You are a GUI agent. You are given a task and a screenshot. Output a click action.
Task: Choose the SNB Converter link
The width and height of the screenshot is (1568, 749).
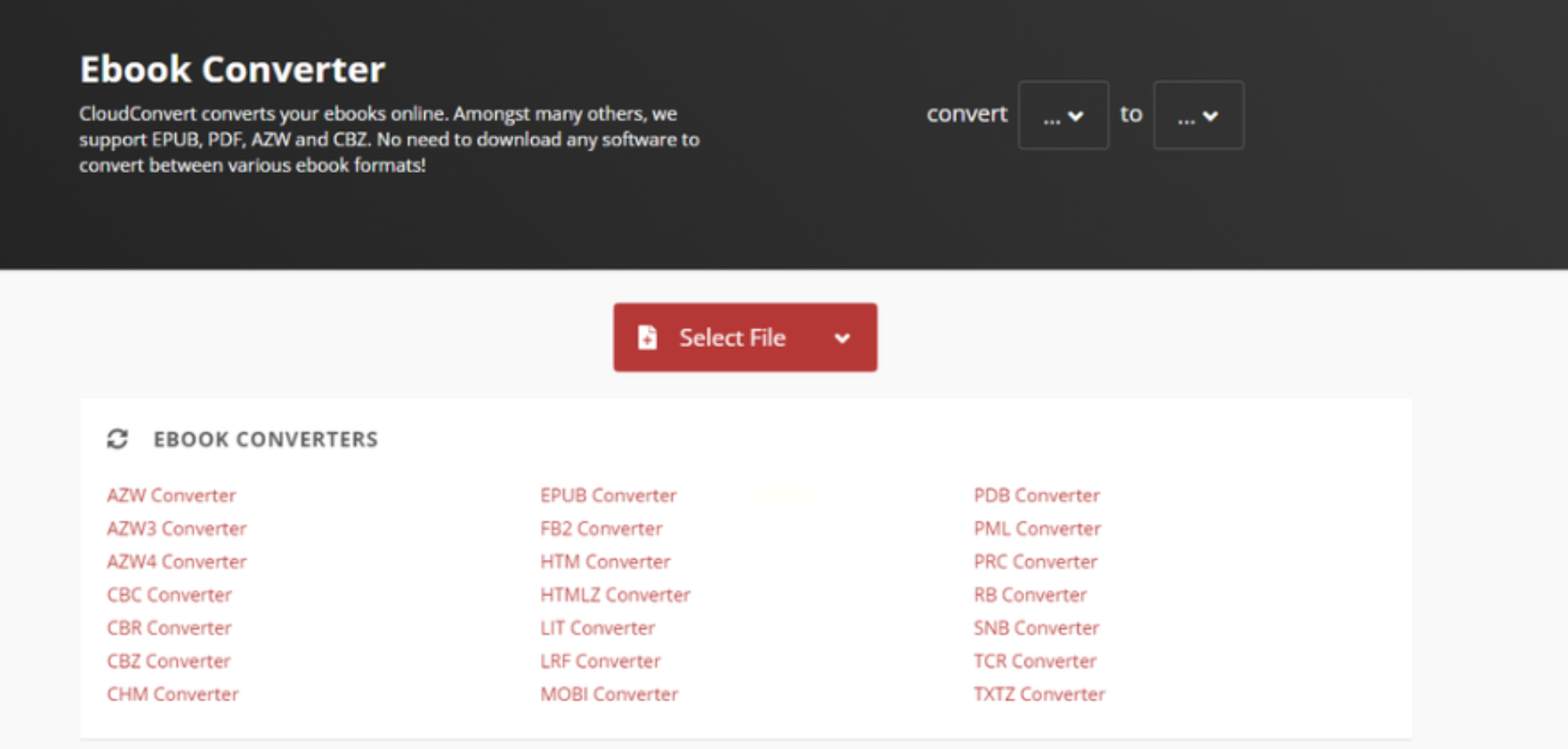click(1037, 627)
